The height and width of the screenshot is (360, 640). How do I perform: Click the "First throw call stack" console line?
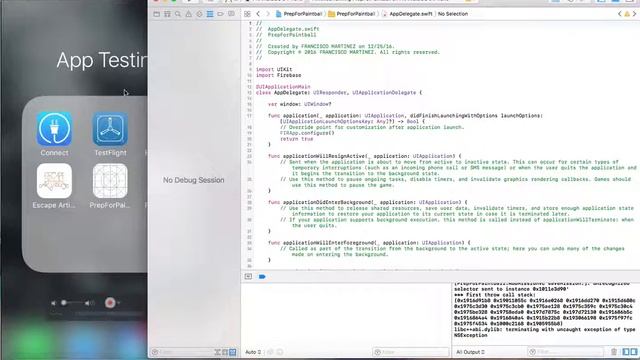[x=494, y=295]
